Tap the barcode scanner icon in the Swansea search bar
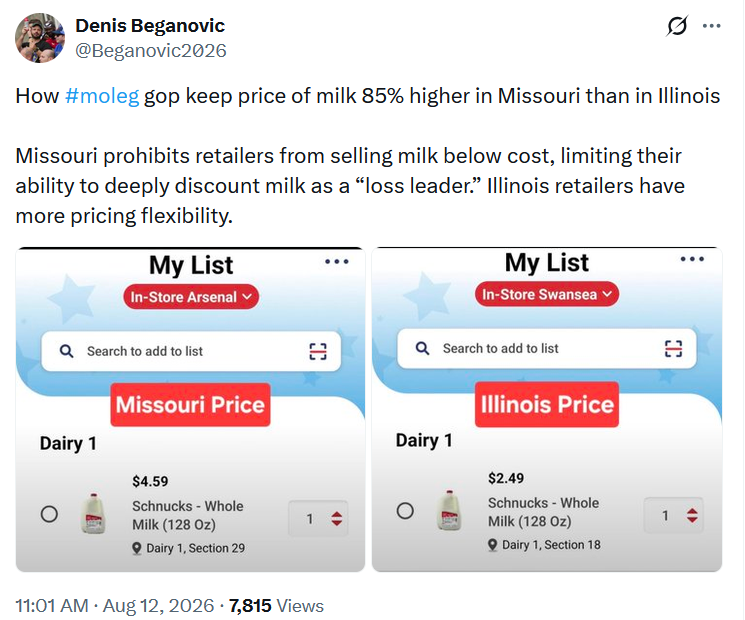This screenshot has width=745, height=620. 673,348
